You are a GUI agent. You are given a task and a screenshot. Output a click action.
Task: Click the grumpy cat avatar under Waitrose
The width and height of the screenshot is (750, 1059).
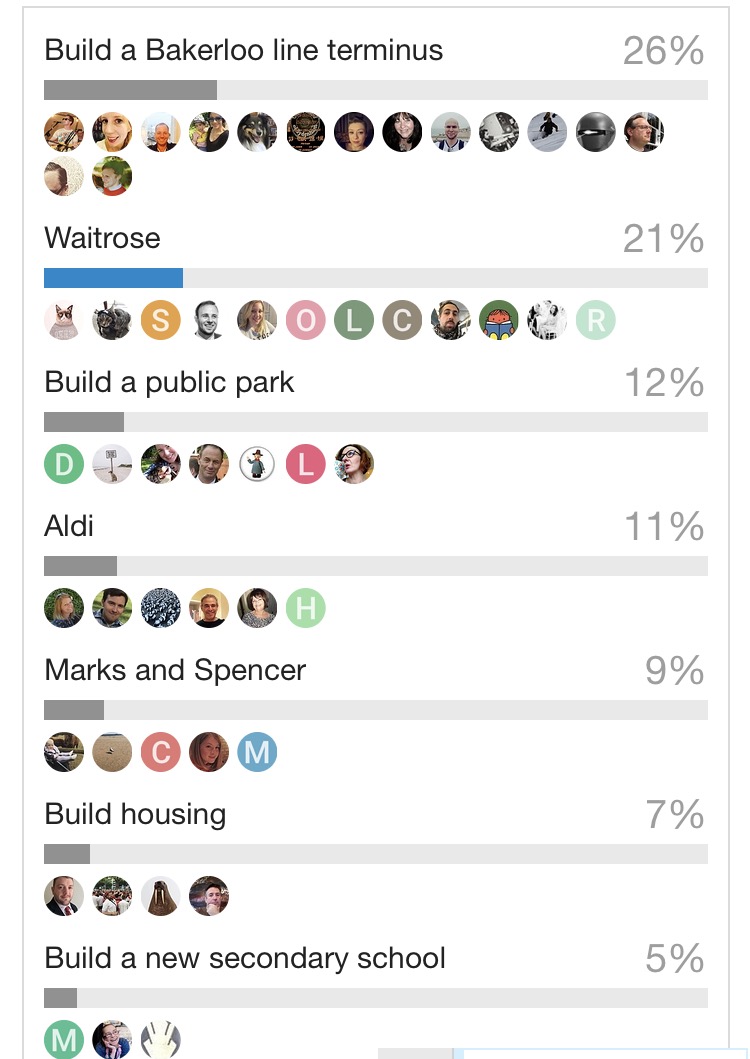[x=64, y=320]
